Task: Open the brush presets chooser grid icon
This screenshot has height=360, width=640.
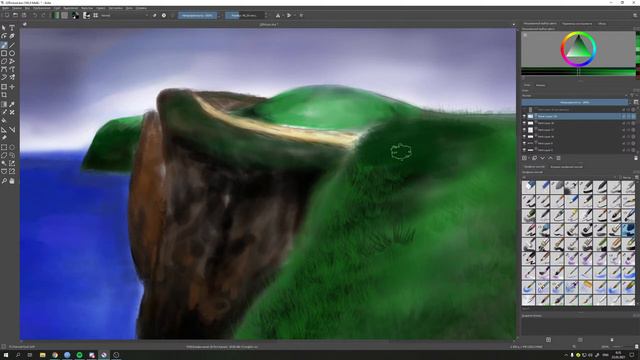Action: (x=96, y=16)
